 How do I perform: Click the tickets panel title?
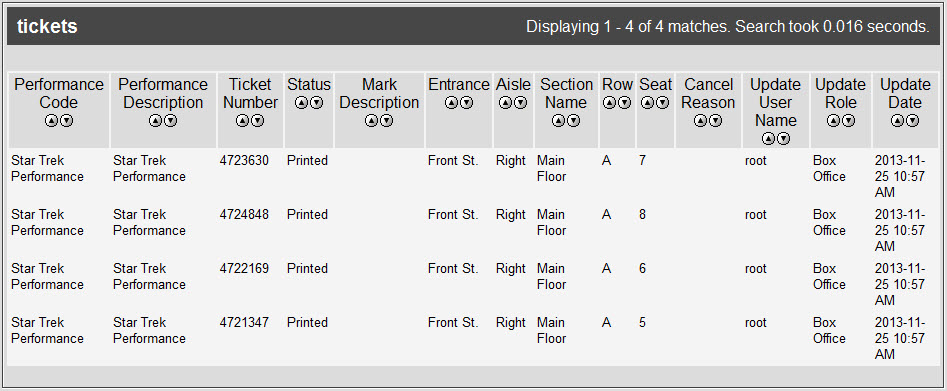point(47,27)
